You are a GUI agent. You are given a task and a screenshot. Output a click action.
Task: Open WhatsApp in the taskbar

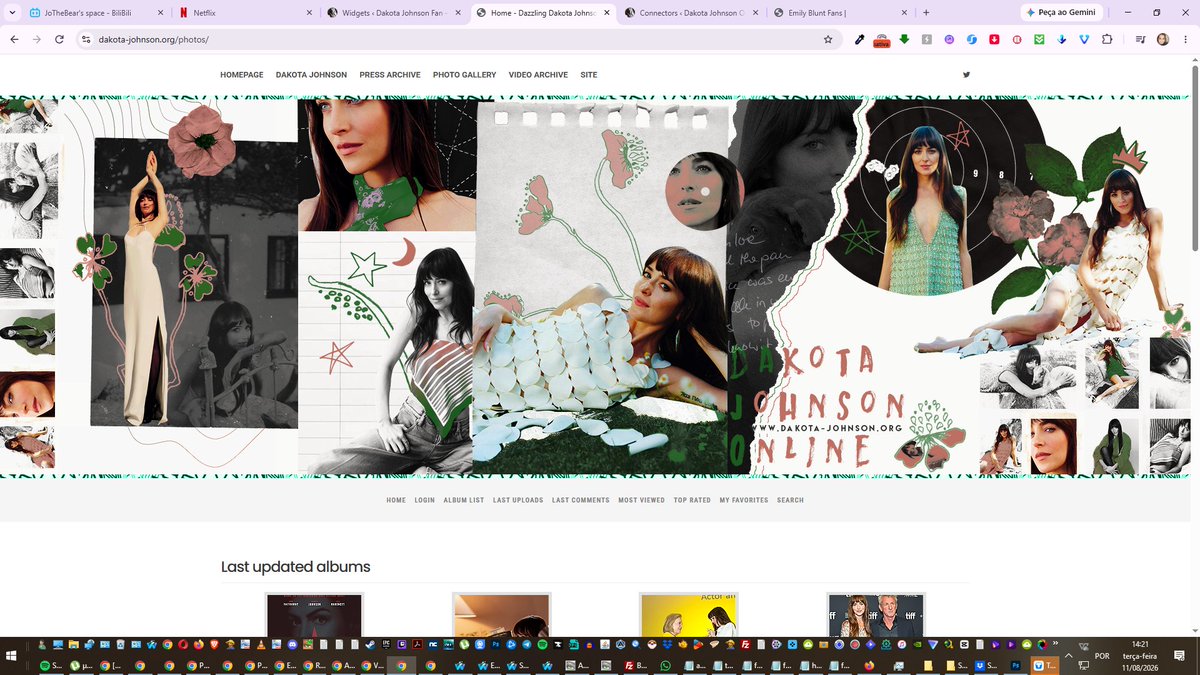[665, 665]
